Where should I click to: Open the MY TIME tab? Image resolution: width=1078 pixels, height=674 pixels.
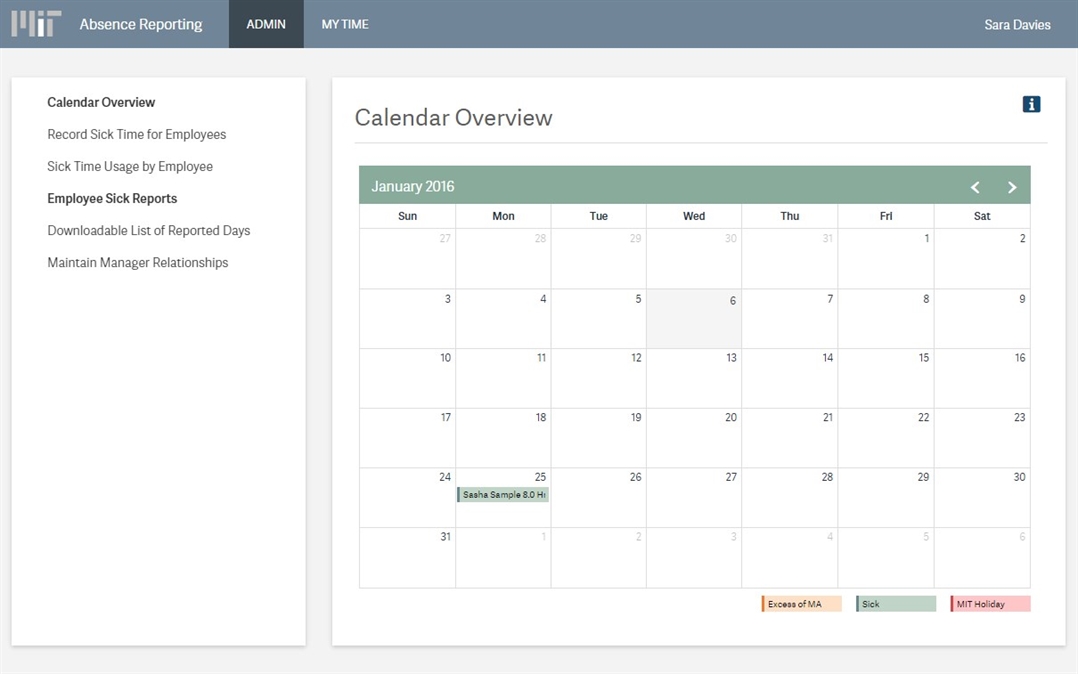point(345,24)
